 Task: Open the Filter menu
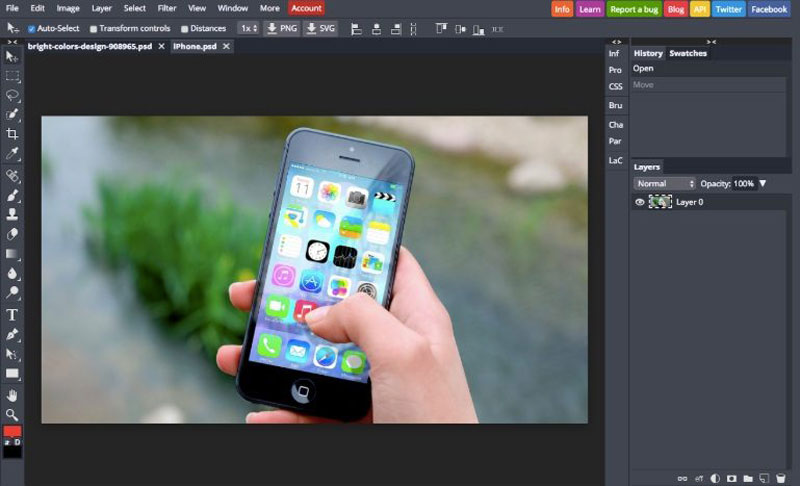pyautogui.click(x=166, y=8)
